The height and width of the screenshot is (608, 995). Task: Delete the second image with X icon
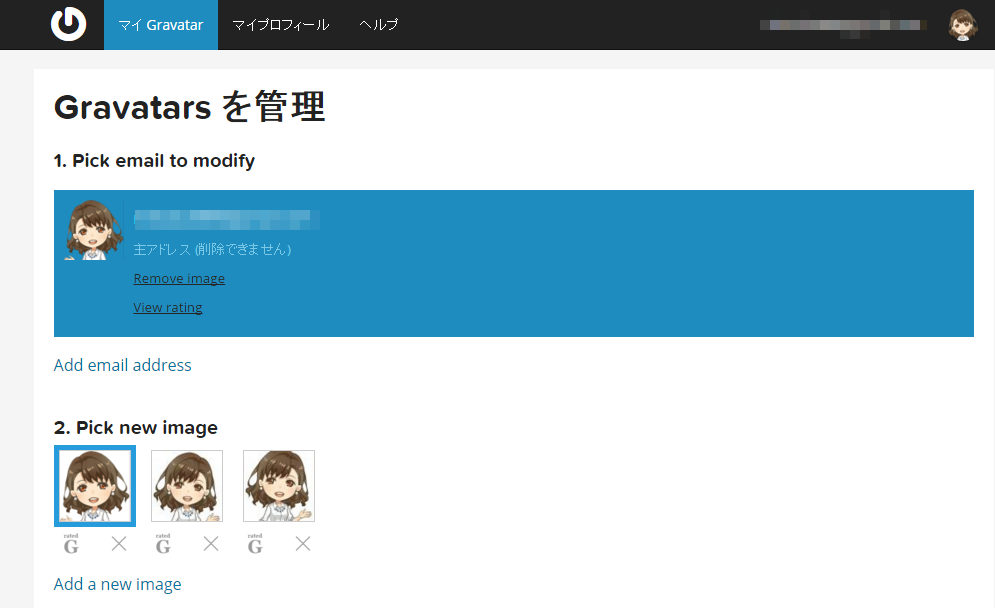coord(211,544)
